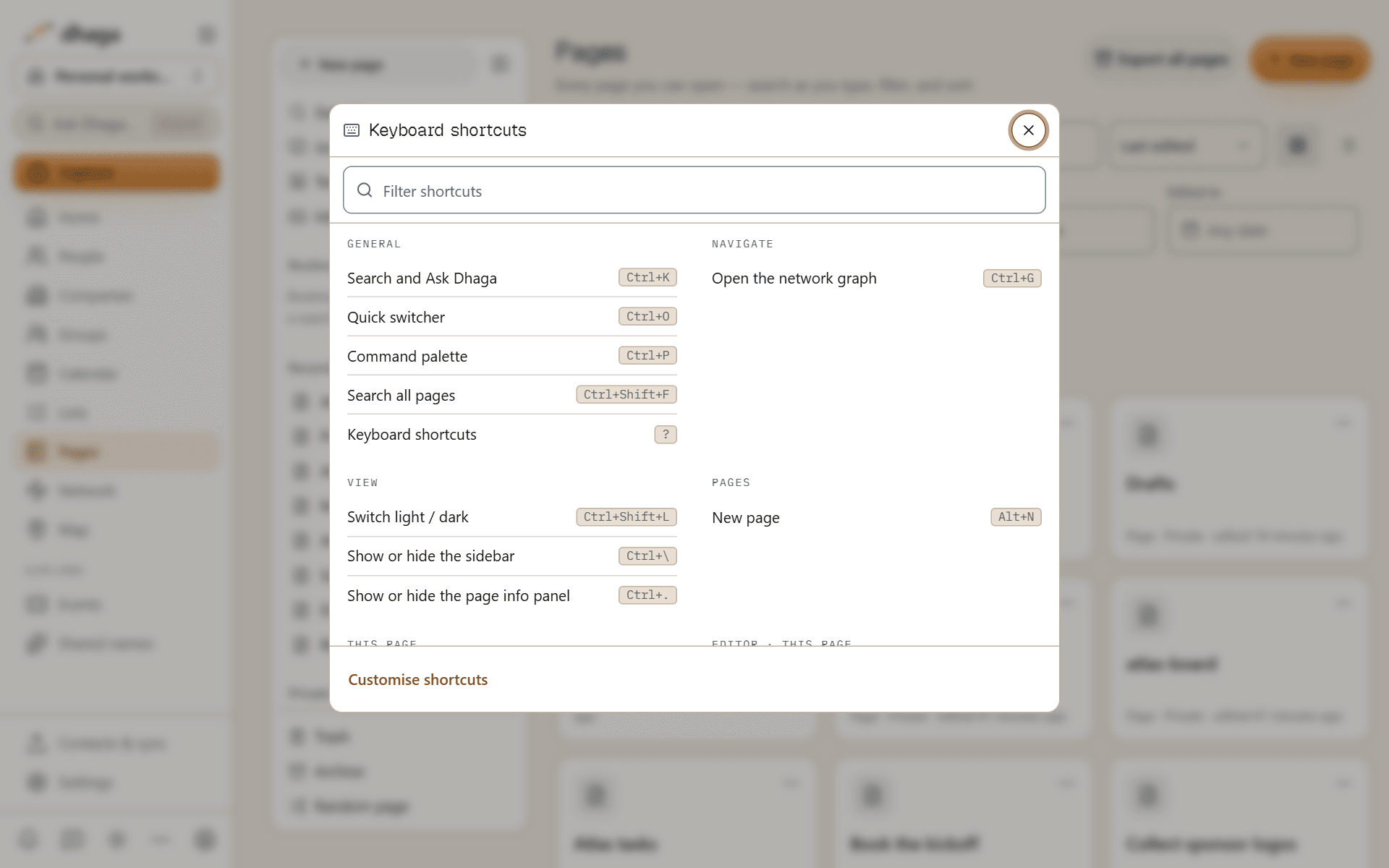Screen dimensions: 1389x868
Task: Select Switch light / dark shortcut
Action: (511, 517)
